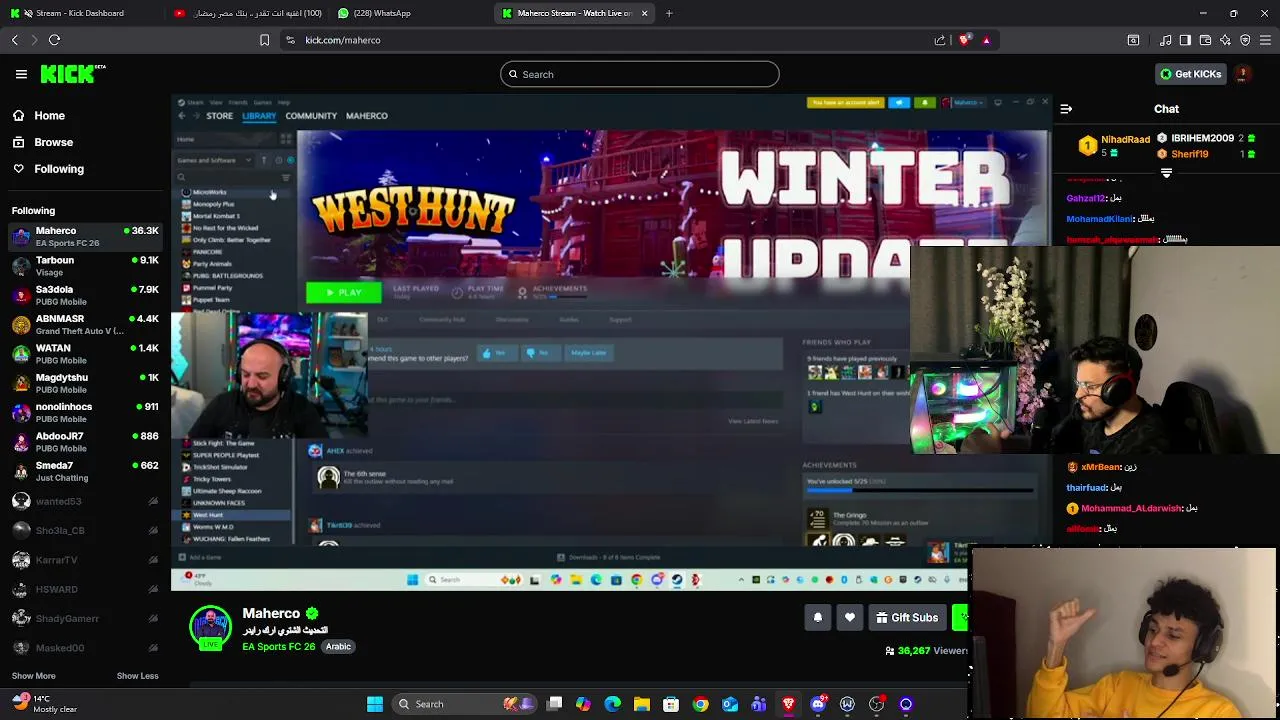Screen dimensions: 1280x720
Task: Toggle the browser sidebar panel icon
Action: coord(1185,40)
